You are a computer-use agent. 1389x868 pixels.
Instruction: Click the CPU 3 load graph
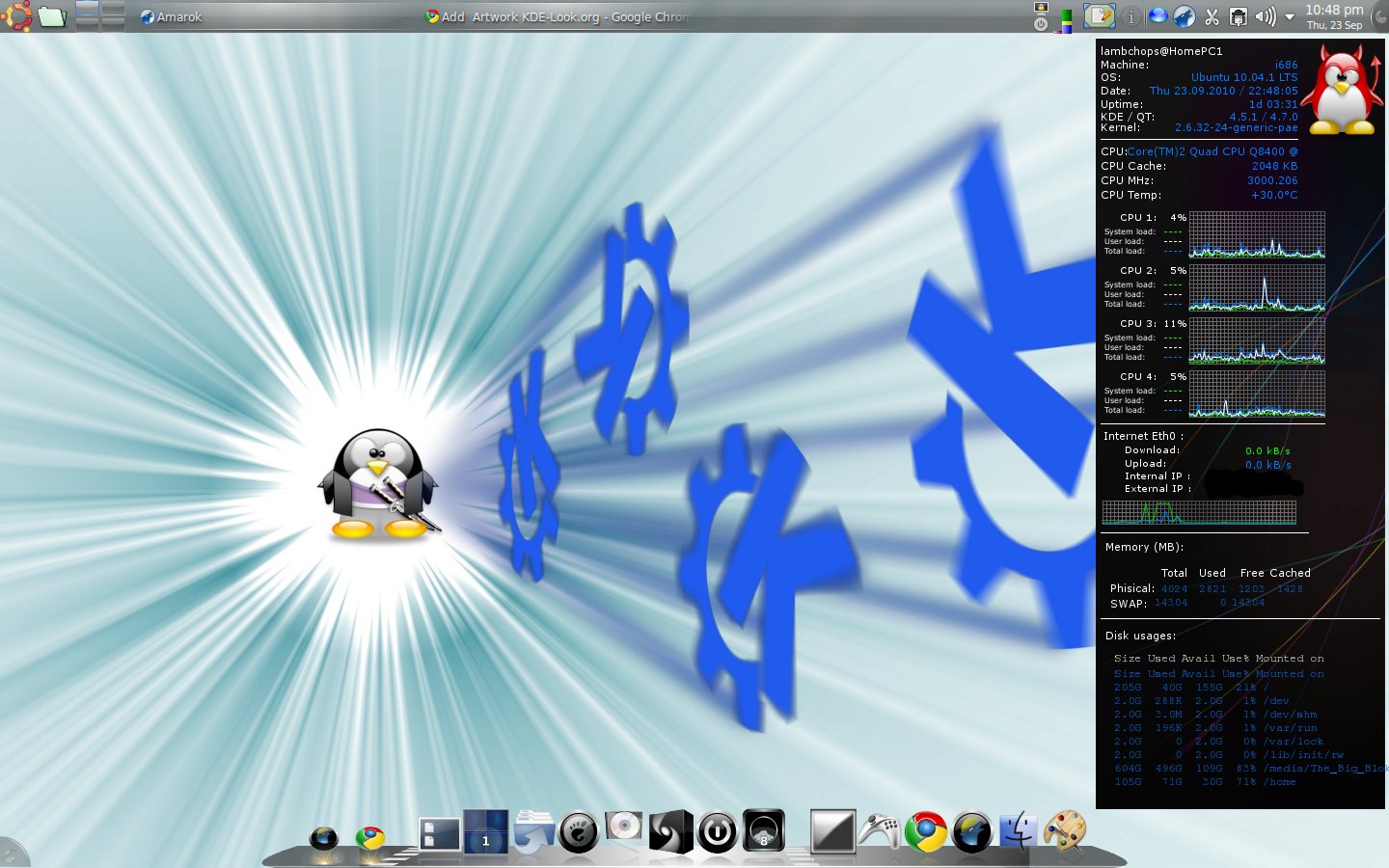tap(1257, 341)
